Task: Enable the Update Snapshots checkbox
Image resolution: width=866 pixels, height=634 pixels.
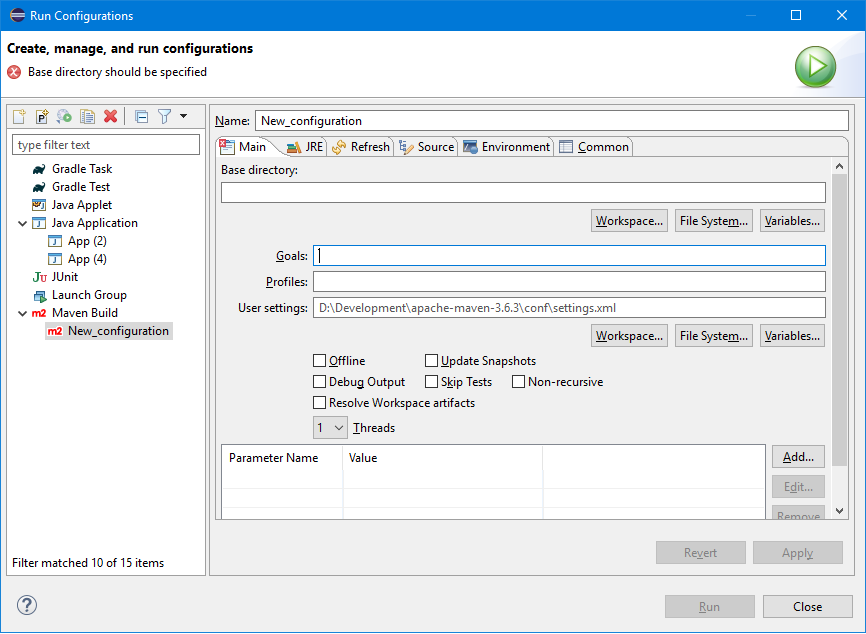Action: coord(431,361)
